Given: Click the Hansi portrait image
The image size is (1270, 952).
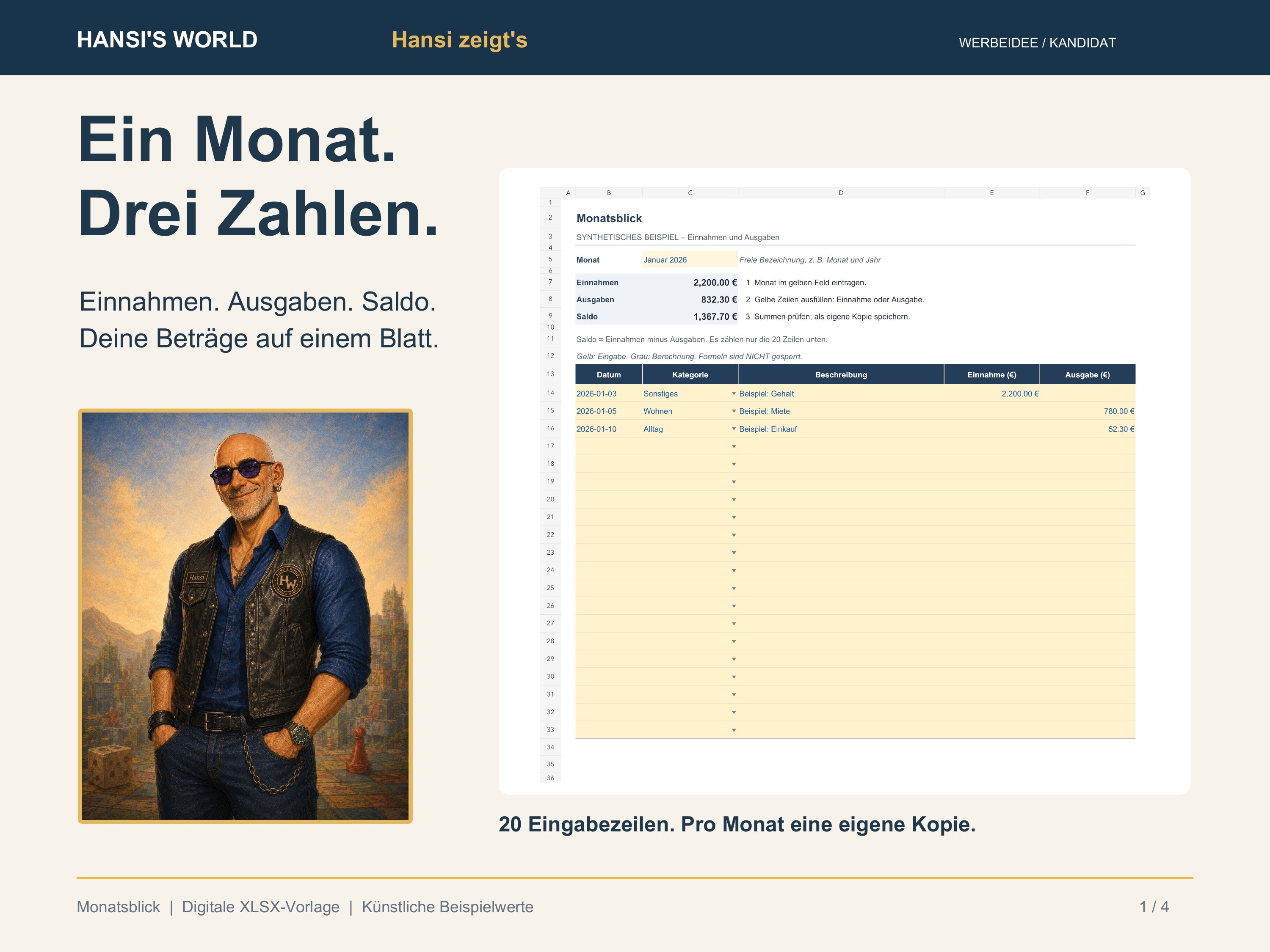Looking at the screenshot, I should (x=245, y=616).
